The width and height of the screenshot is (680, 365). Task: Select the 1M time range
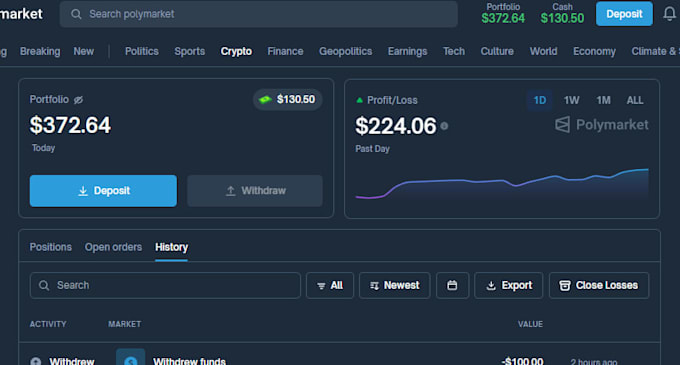pyautogui.click(x=603, y=101)
